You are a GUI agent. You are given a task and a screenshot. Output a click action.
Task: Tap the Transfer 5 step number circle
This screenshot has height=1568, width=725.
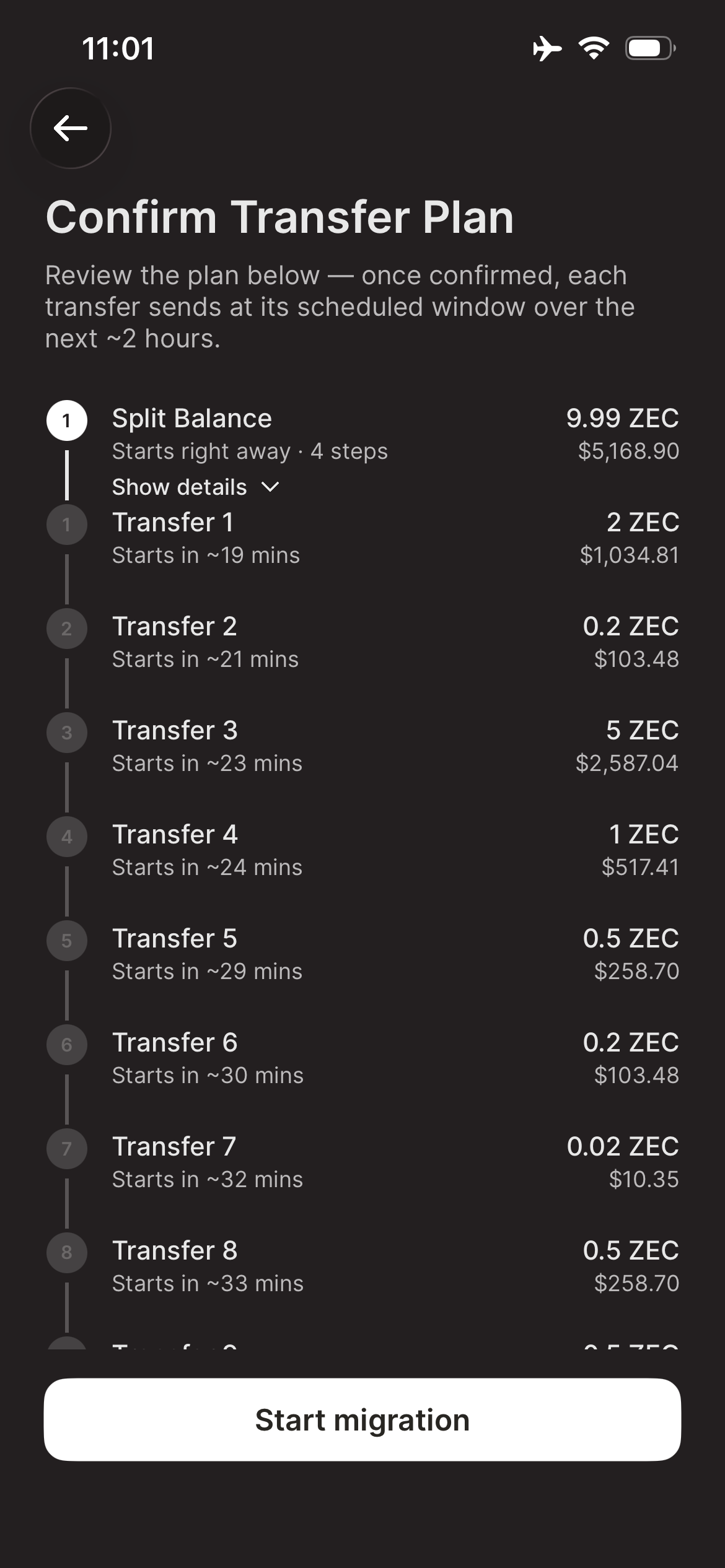coord(66,941)
